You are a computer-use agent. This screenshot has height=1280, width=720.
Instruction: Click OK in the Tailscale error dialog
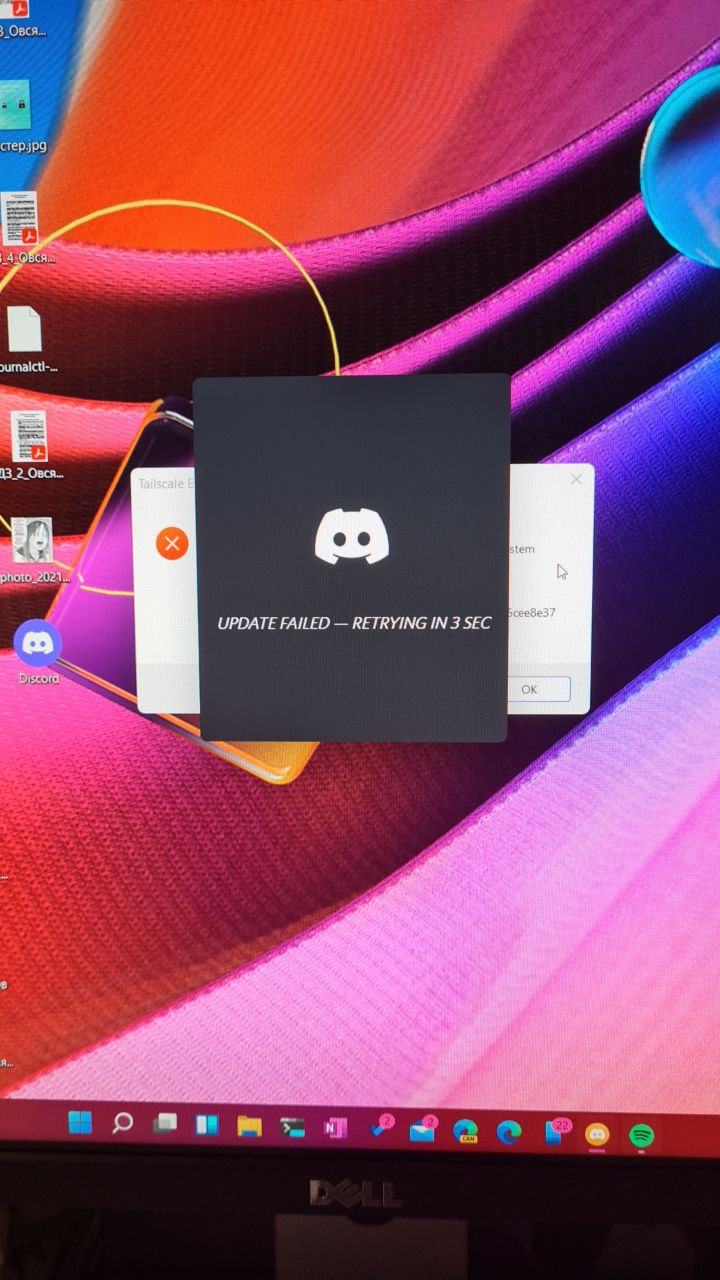(529, 689)
